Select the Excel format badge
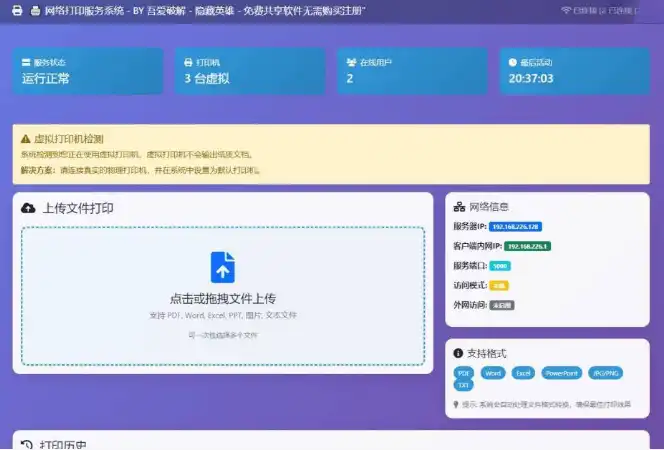This screenshot has height=450, width=664. click(x=523, y=373)
